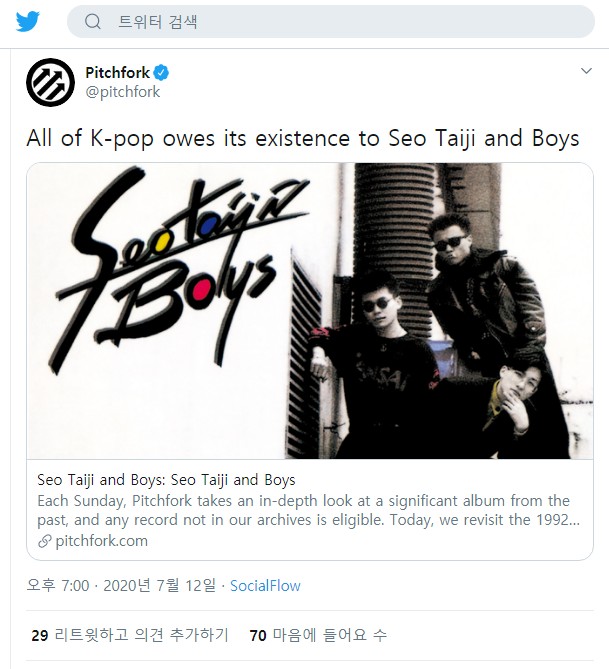Visit the pitchfork.com domain link
609x669 pixels.
coord(102,541)
